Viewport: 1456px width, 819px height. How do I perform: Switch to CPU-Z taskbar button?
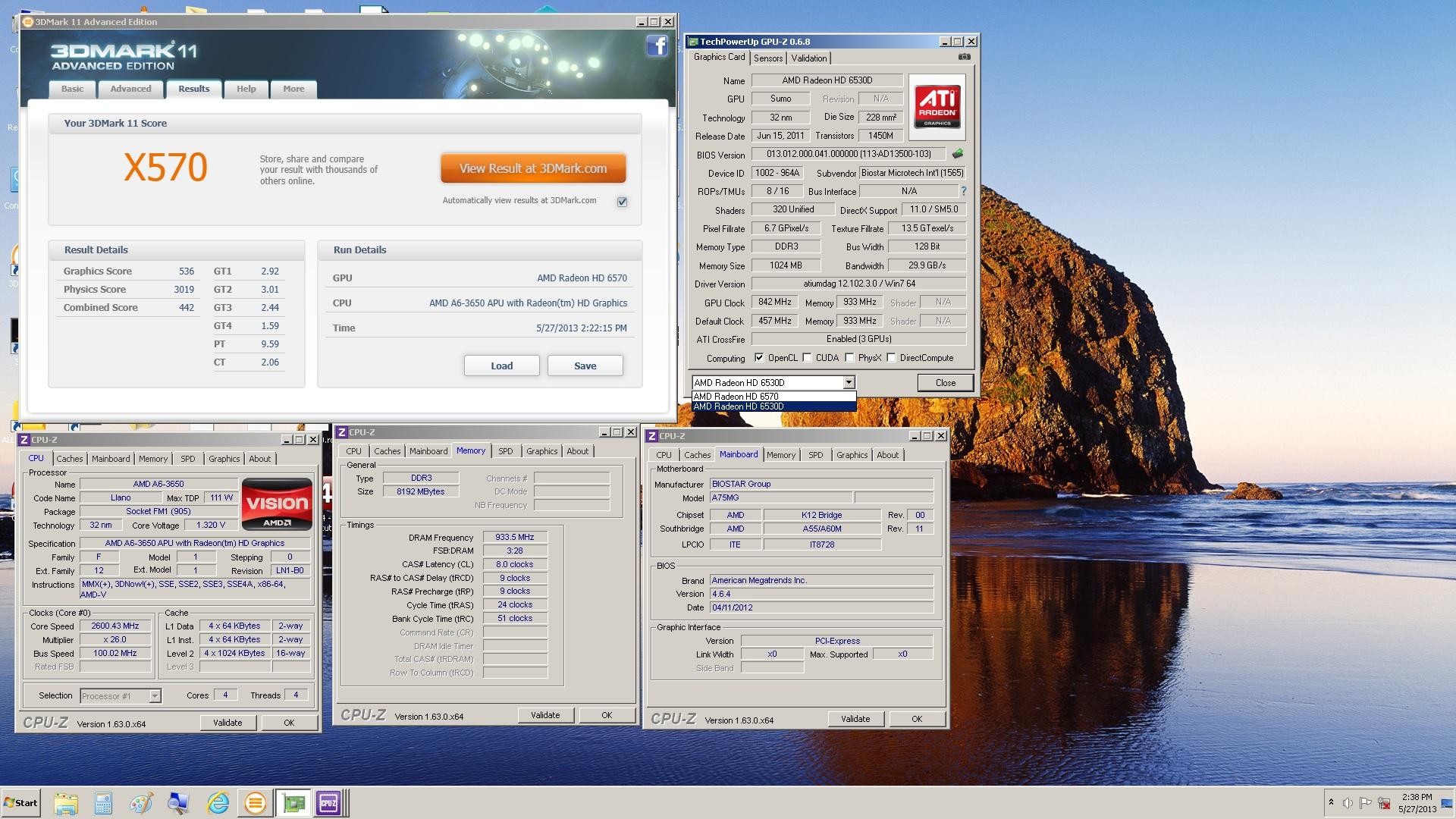pos(329,803)
